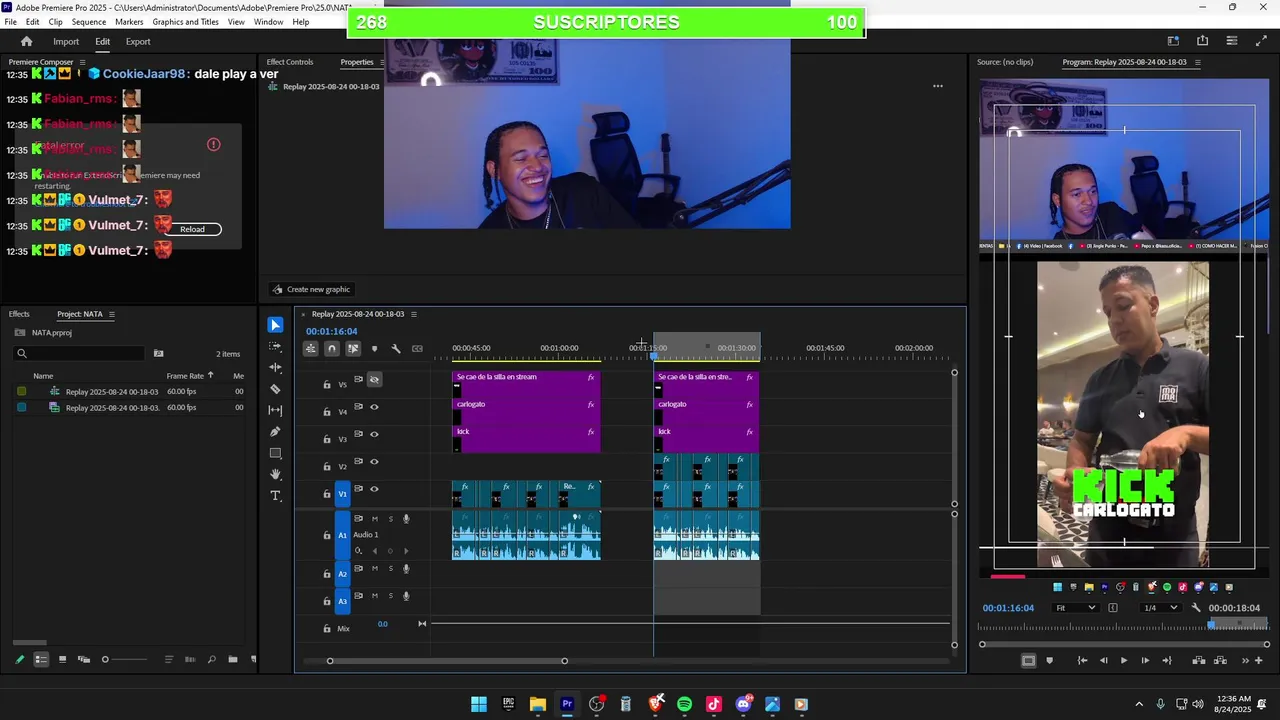1280x720 pixels.
Task: Toggle nest-or-individual clips insert mode
Action: click(311, 348)
